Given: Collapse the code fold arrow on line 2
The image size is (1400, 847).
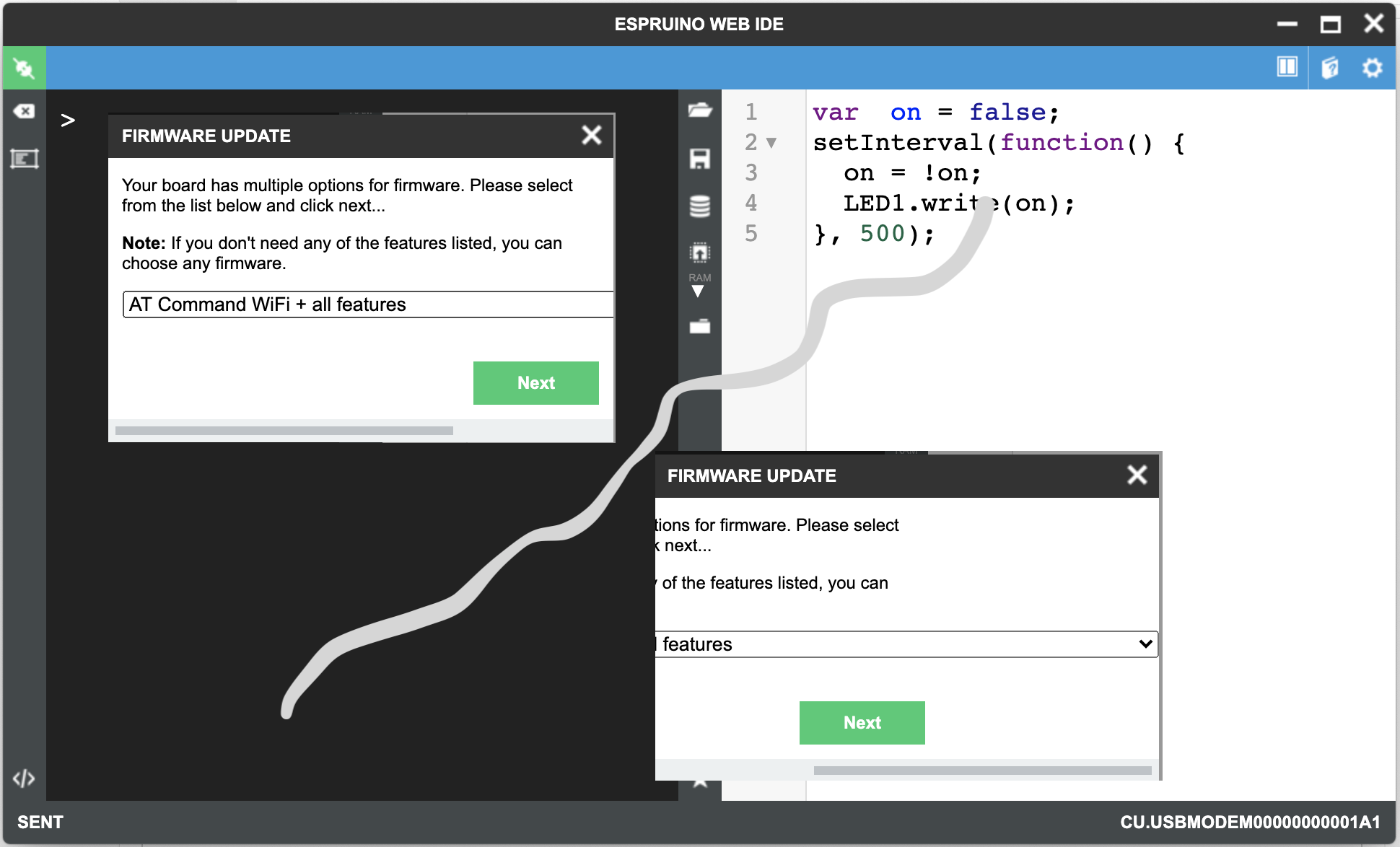Looking at the screenshot, I should coord(771,143).
